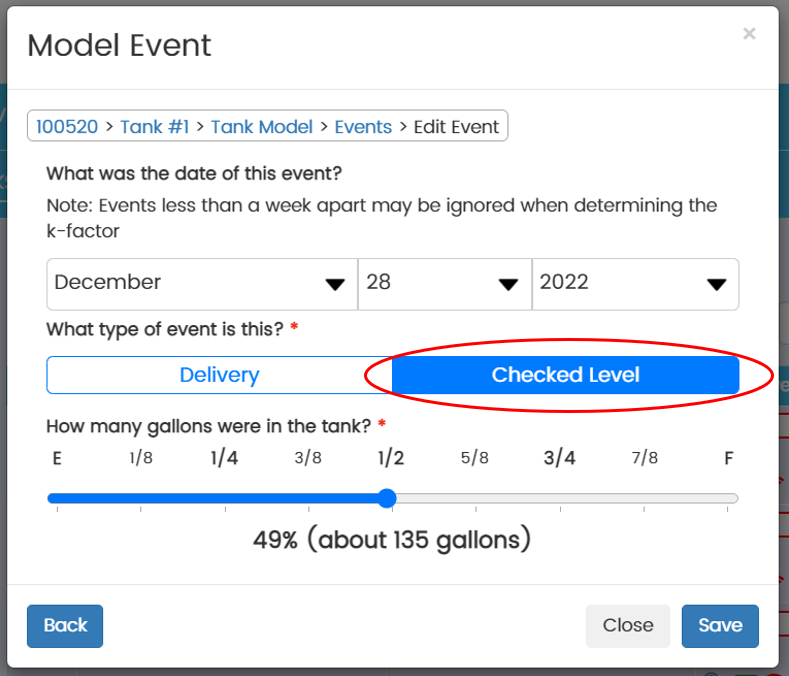789x676 pixels.
Task: Click the 5/8 tick on slider
Action: [475, 499]
